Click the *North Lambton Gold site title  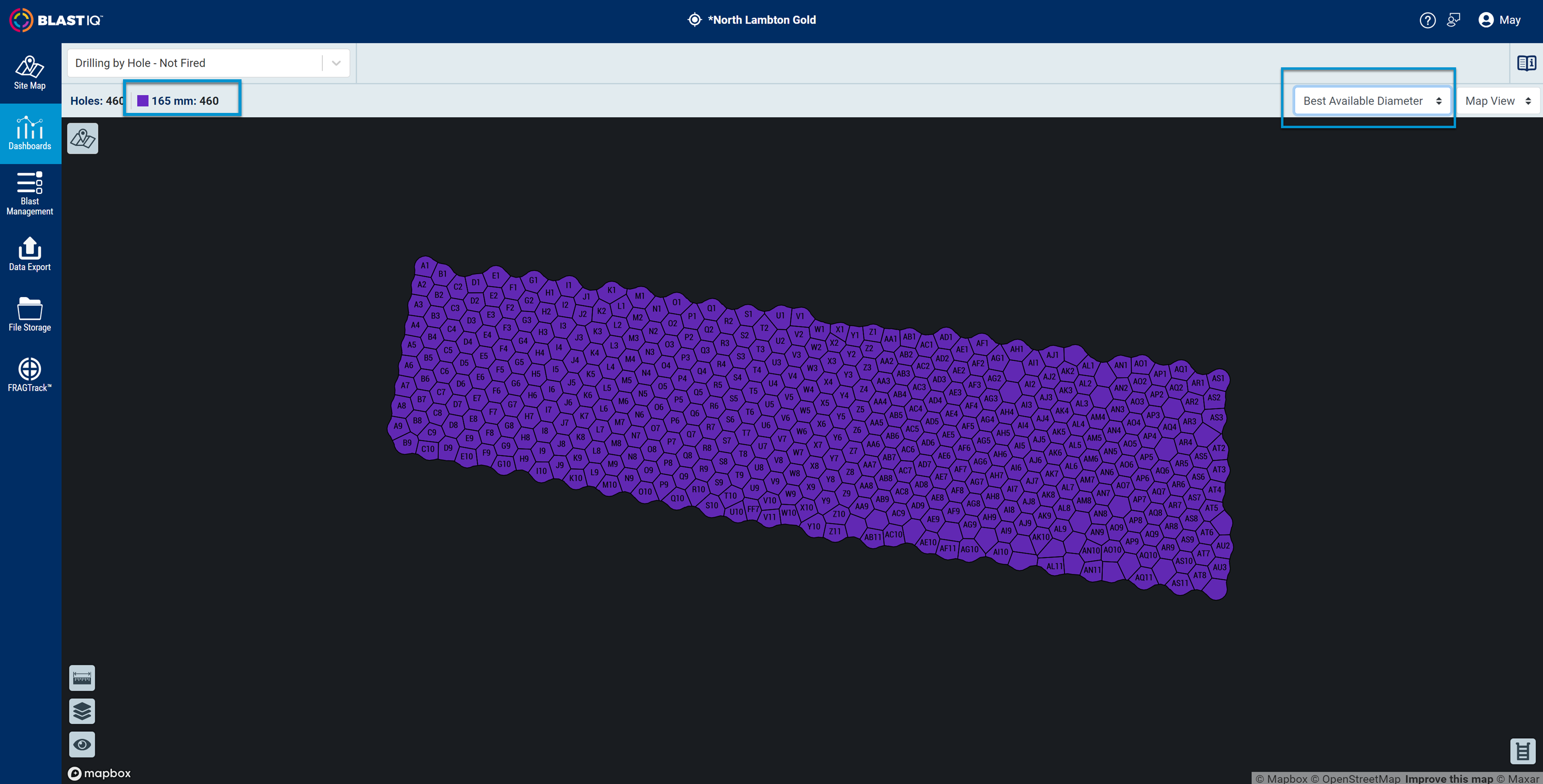coord(761,20)
